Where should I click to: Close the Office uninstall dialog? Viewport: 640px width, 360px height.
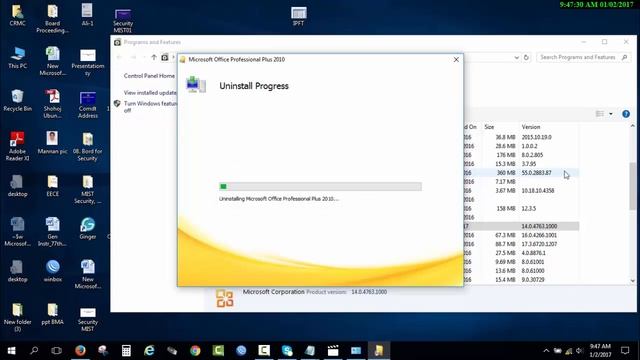click(x=456, y=60)
